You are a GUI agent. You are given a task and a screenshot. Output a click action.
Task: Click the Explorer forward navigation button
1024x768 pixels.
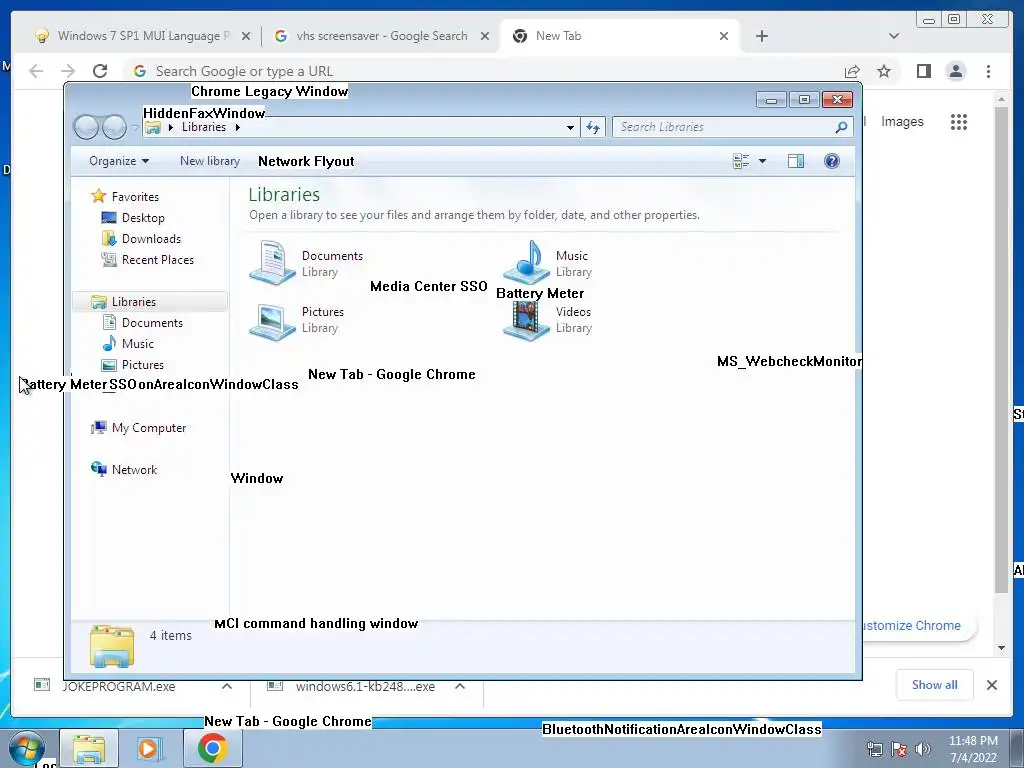[114, 127]
